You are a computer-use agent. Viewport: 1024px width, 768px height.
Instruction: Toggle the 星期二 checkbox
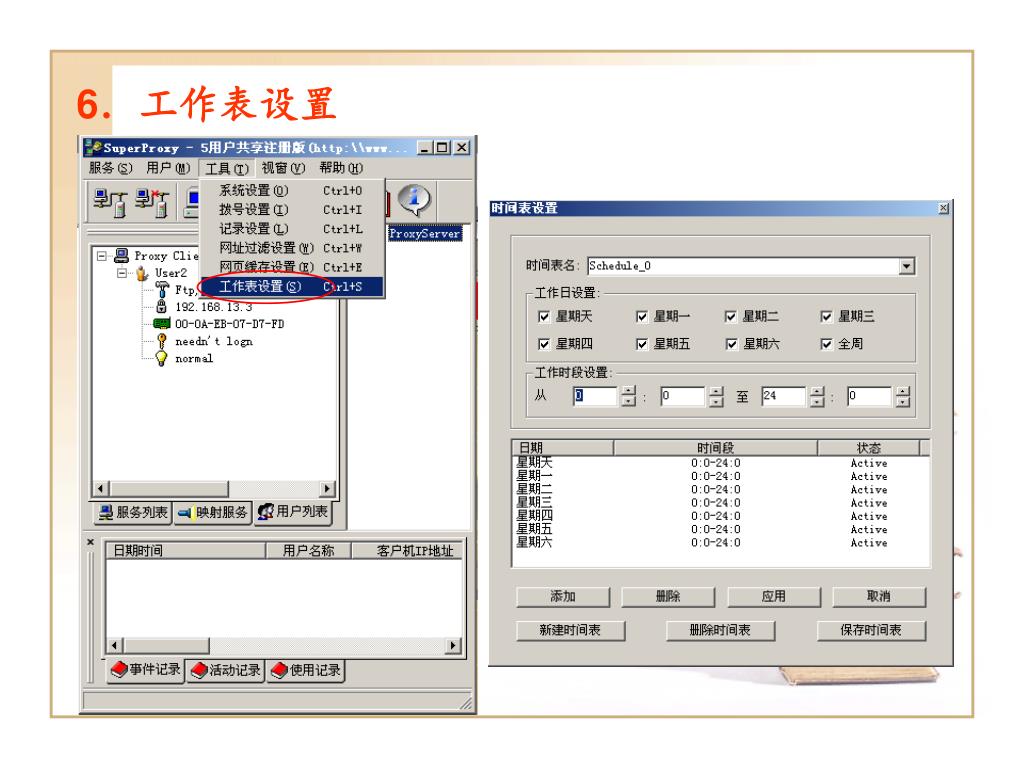point(731,317)
